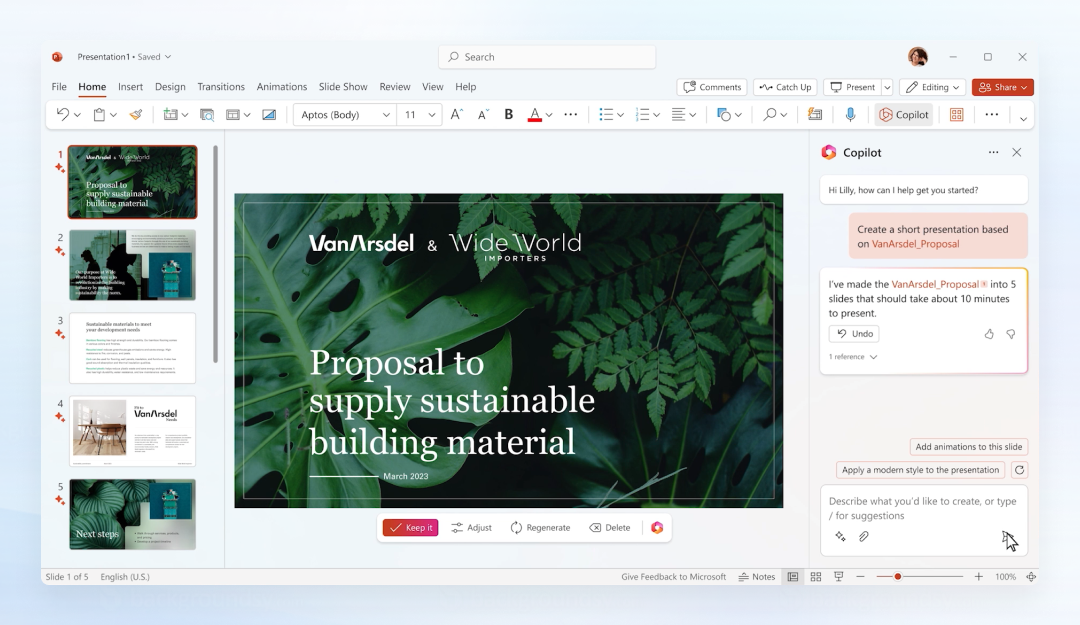This screenshot has width=1080, height=625.
Task: Select slide 2 thumbnail
Action: coord(132,265)
